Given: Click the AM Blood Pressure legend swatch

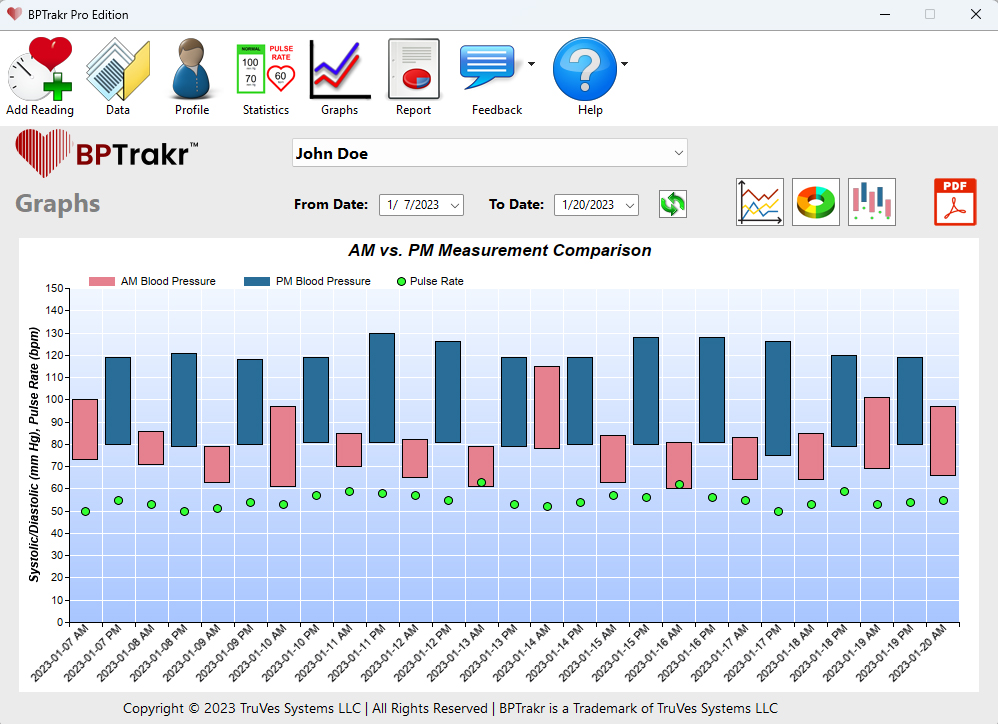Looking at the screenshot, I should tap(102, 282).
